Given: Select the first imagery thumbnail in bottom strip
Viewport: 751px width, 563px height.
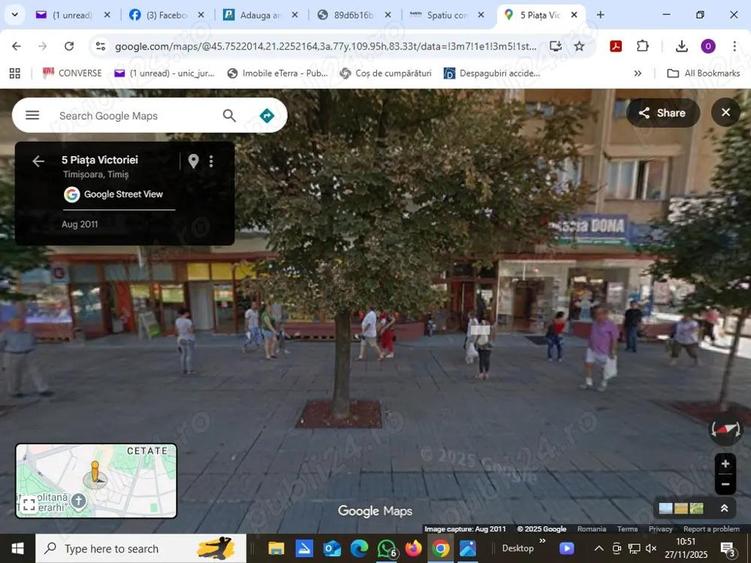Looking at the screenshot, I should click(x=665, y=508).
